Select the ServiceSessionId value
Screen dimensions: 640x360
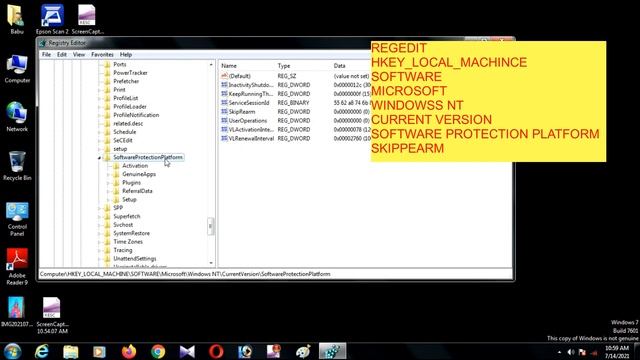(x=249, y=103)
